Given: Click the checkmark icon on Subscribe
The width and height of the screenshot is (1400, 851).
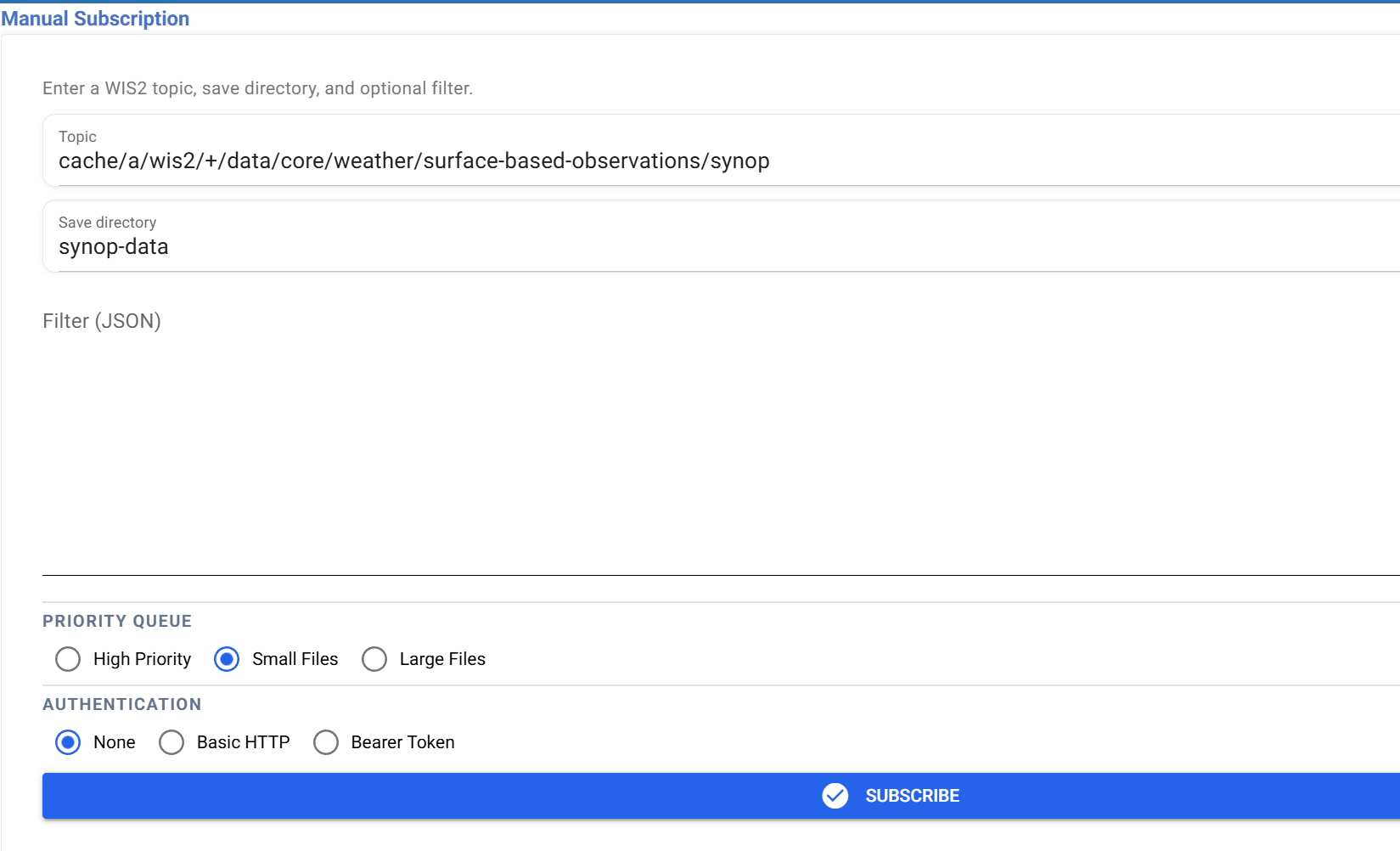Looking at the screenshot, I should pos(835,796).
